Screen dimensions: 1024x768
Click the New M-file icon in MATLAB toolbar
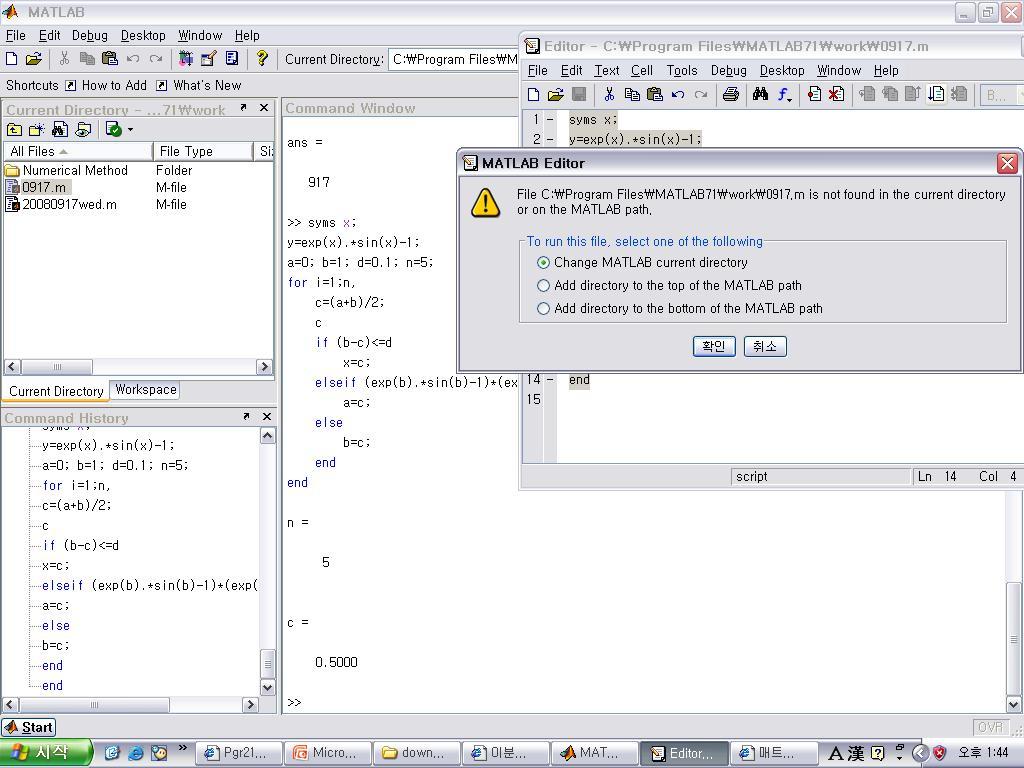12,59
